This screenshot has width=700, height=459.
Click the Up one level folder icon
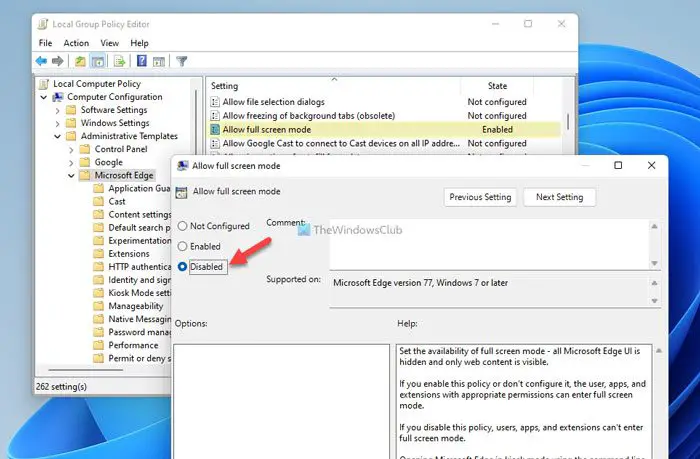[x=80, y=61]
